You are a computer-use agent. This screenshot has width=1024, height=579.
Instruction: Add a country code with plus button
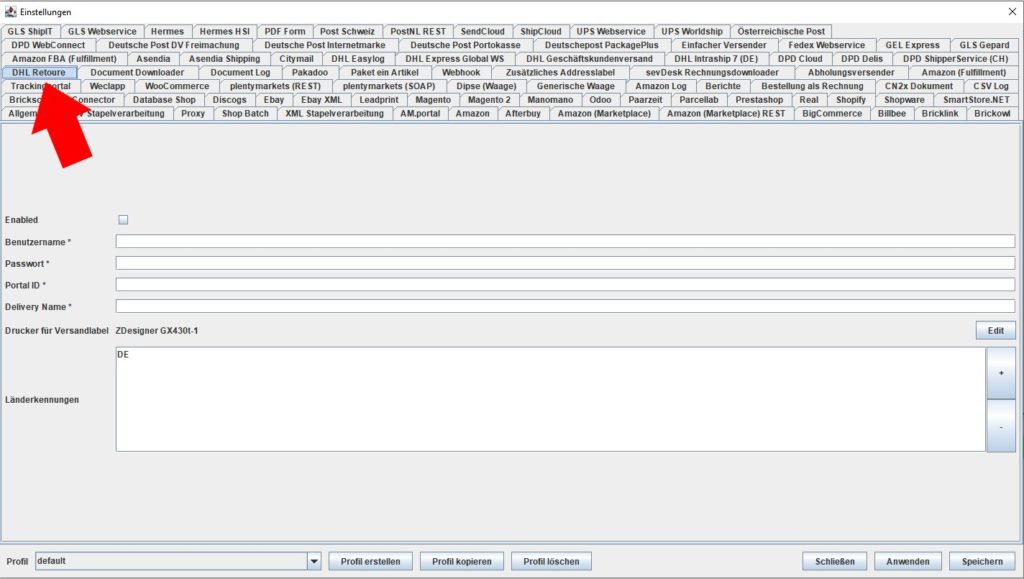(x=1000, y=373)
